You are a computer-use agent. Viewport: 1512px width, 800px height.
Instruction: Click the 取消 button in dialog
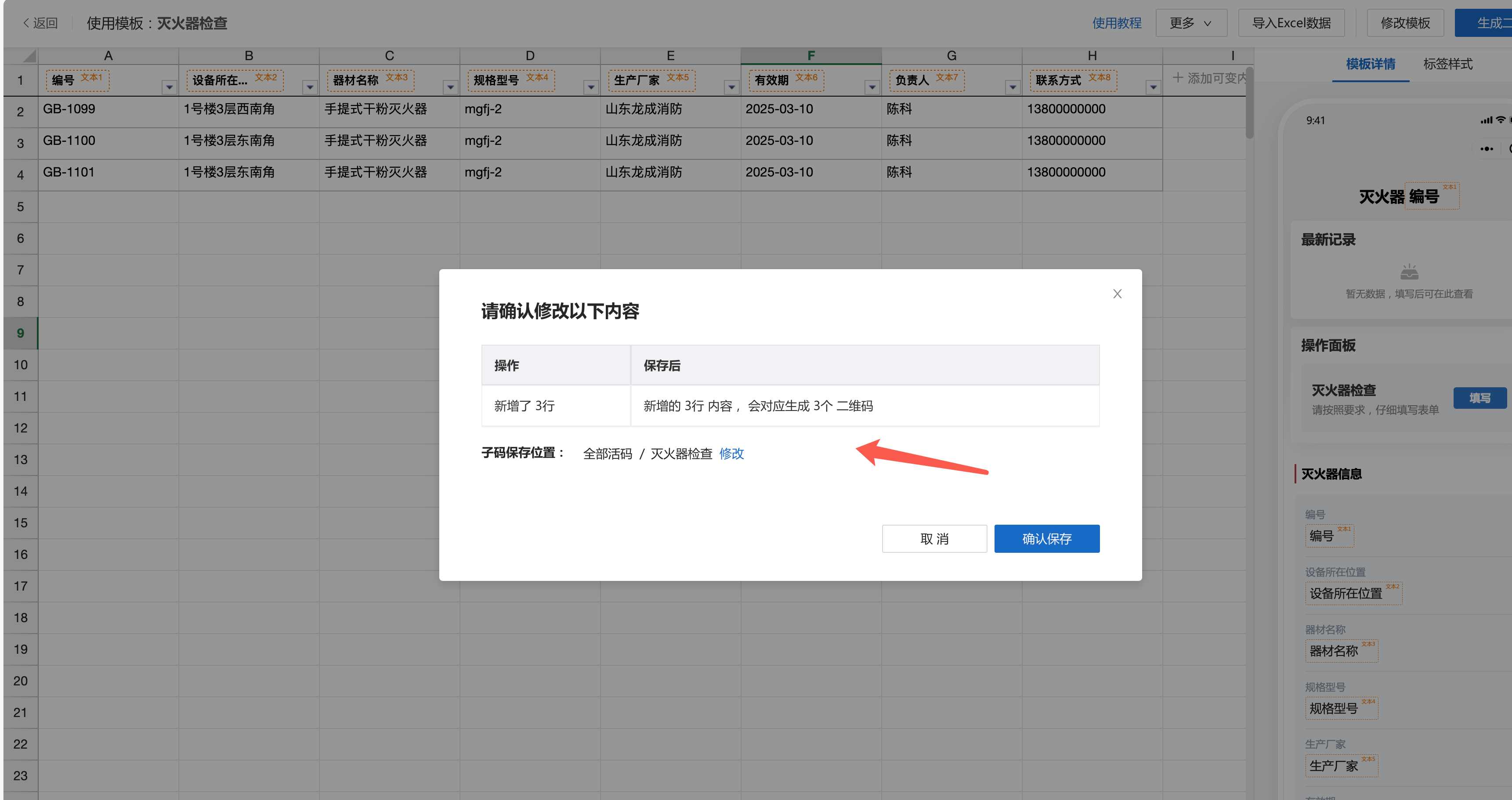[934, 538]
